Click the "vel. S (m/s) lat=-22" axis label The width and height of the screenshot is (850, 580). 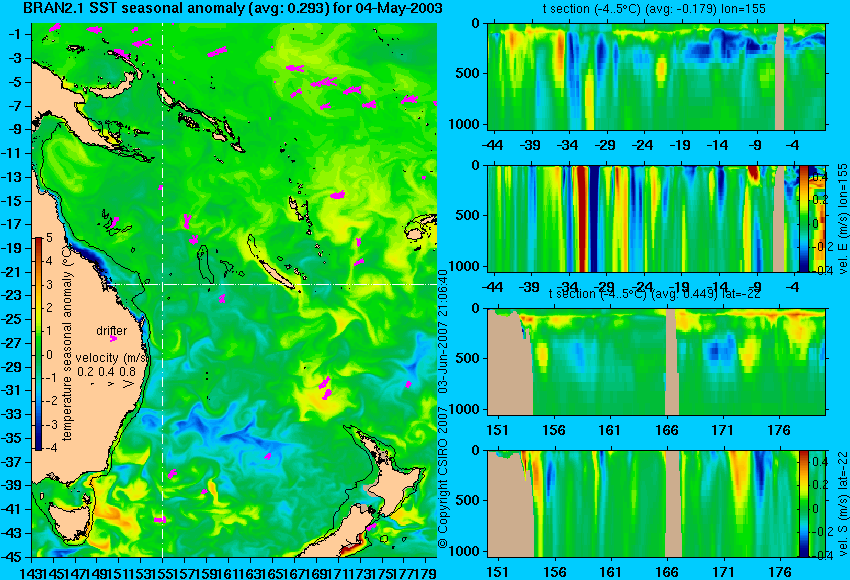pyautogui.click(x=842, y=504)
